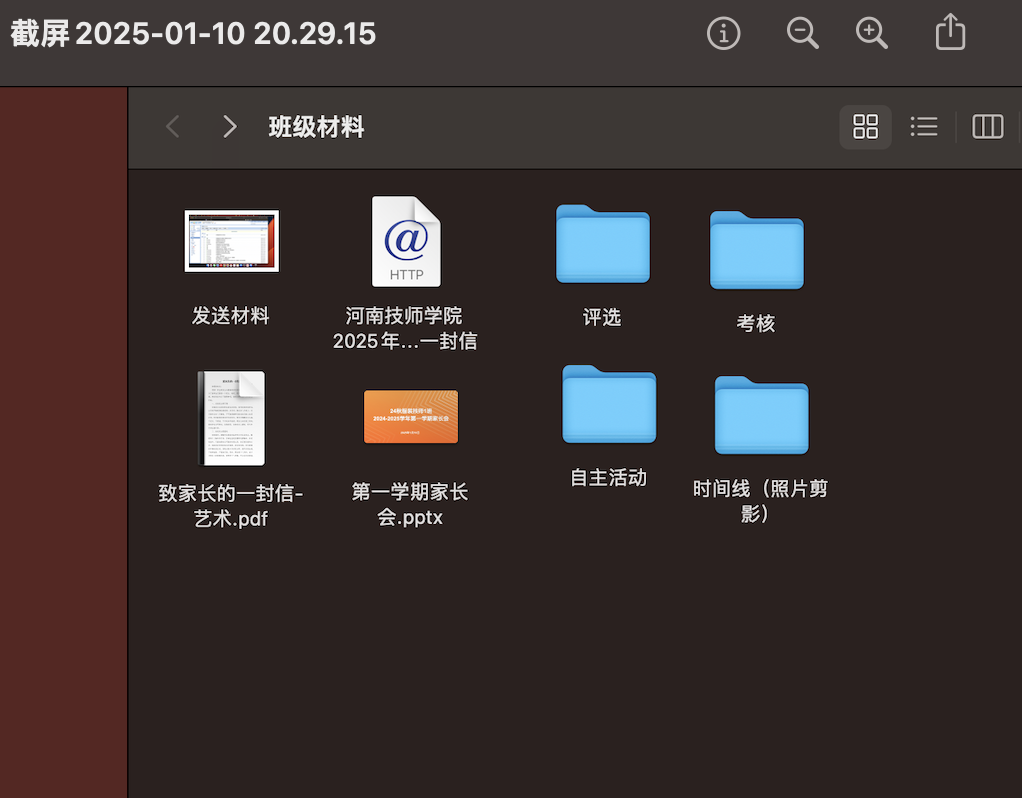Zoom in the preview image

(x=871, y=33)
